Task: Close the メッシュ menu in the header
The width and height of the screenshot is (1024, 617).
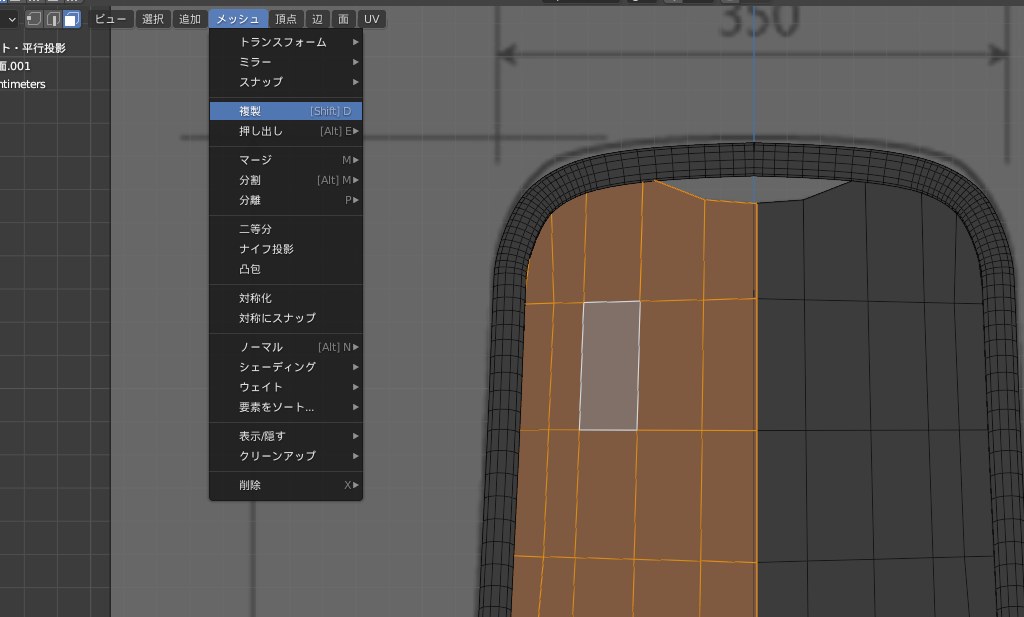Action: 238,19
